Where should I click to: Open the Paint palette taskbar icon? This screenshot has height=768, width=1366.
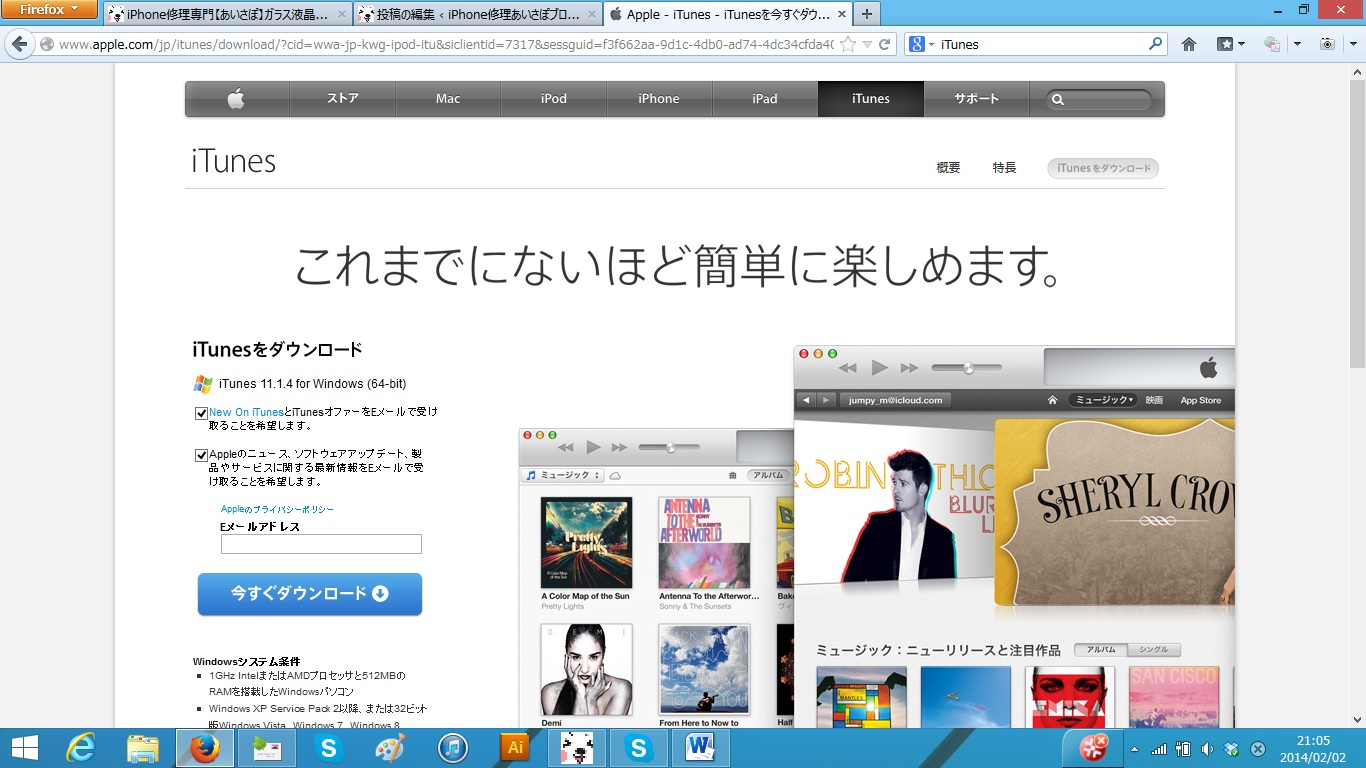(x=391, y=748)
